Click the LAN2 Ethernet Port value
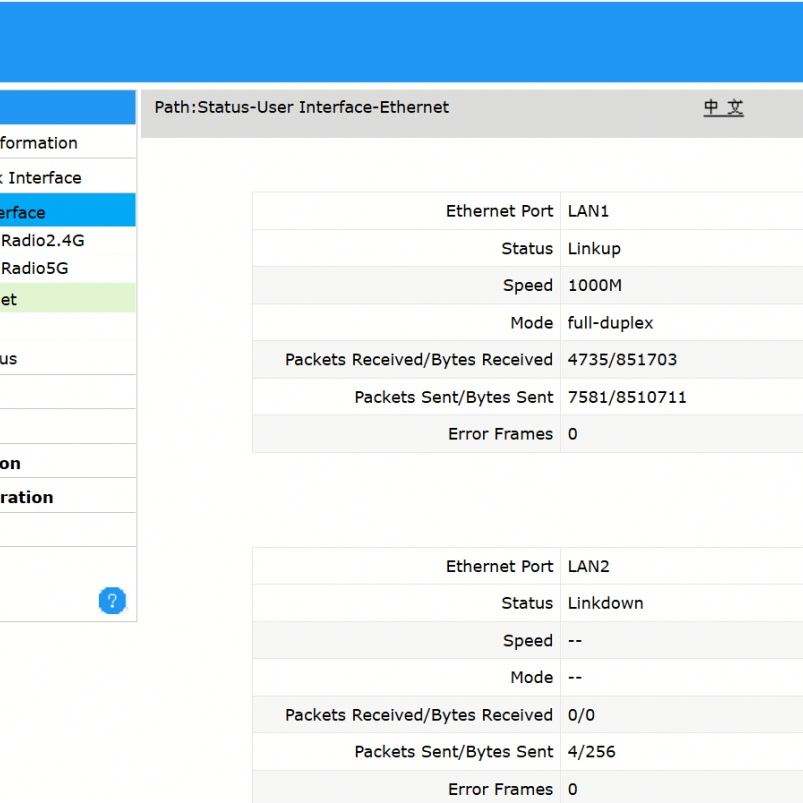Image resolution: width=803 pixels, height=803 pixels. [588, 566]
